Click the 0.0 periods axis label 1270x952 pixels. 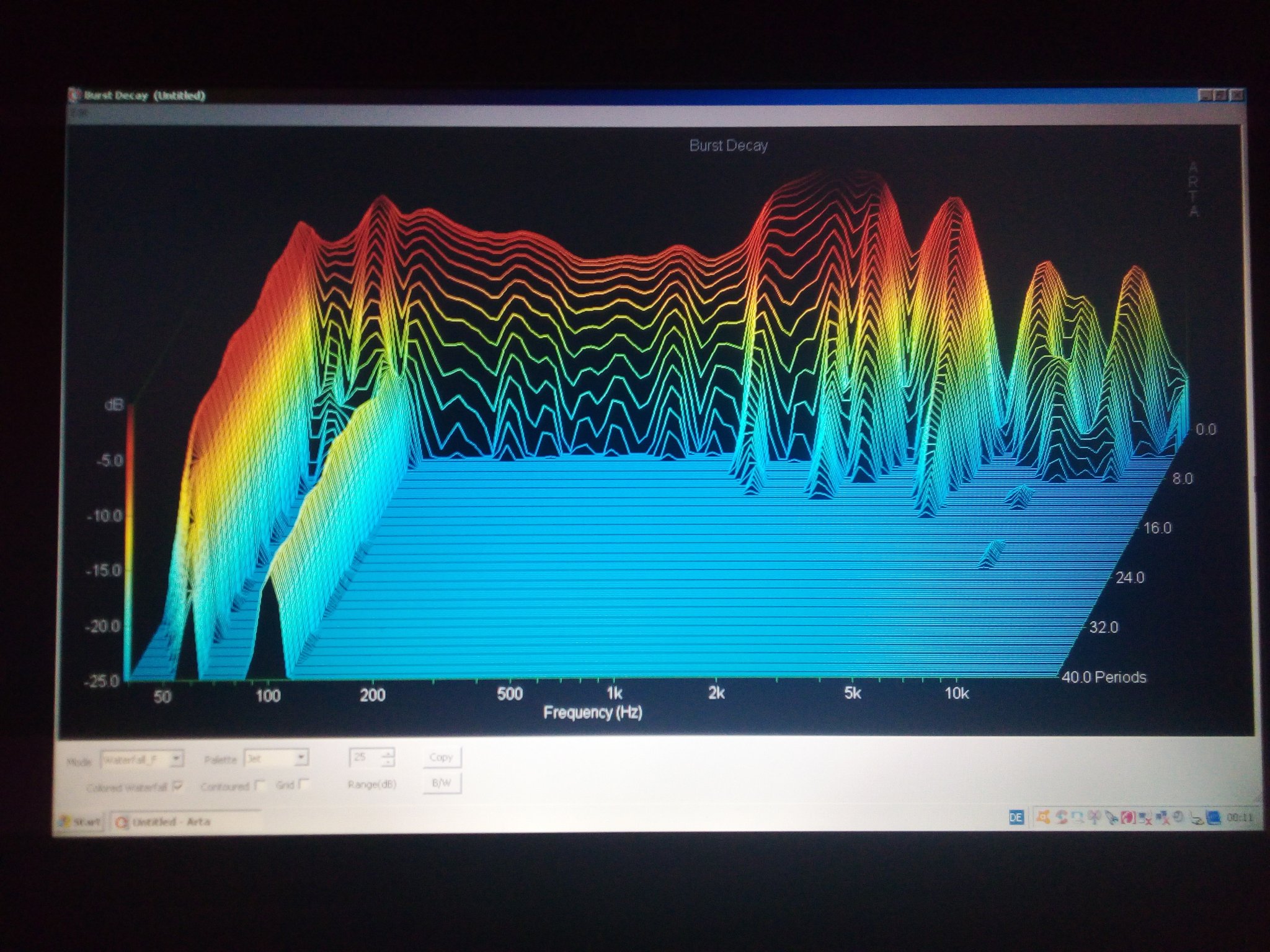point(1206,430)
